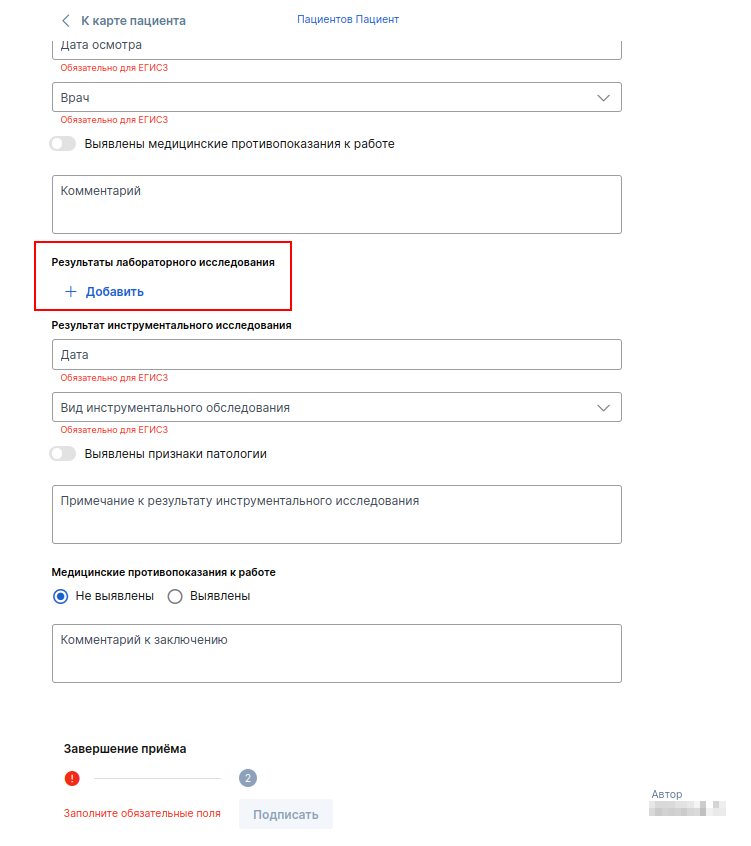Open the Пациентов Пациент link
The image size is (751, 846).
[x=348, y=19]
